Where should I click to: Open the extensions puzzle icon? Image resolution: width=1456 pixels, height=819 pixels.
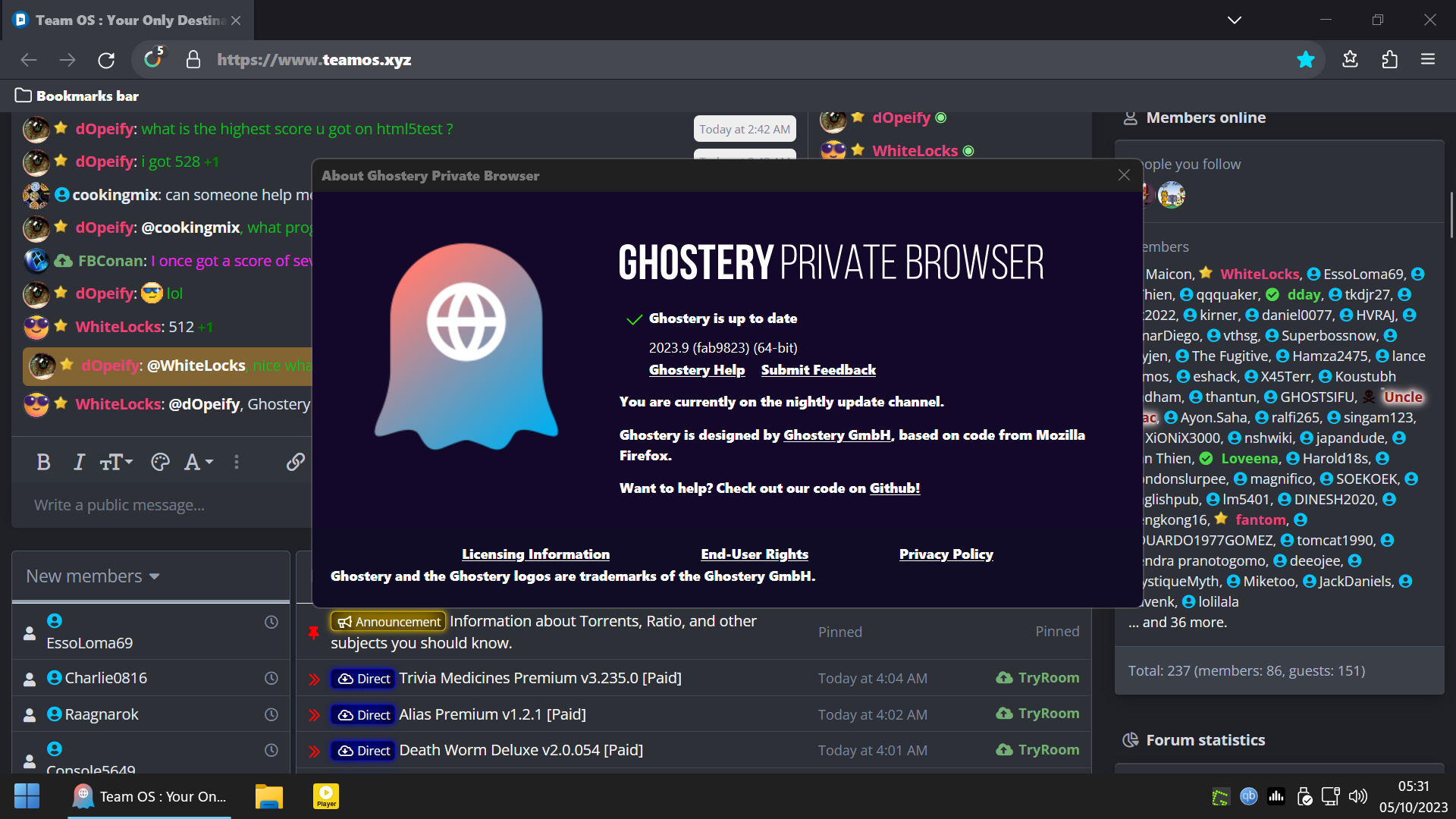[x=1389, y=59]
